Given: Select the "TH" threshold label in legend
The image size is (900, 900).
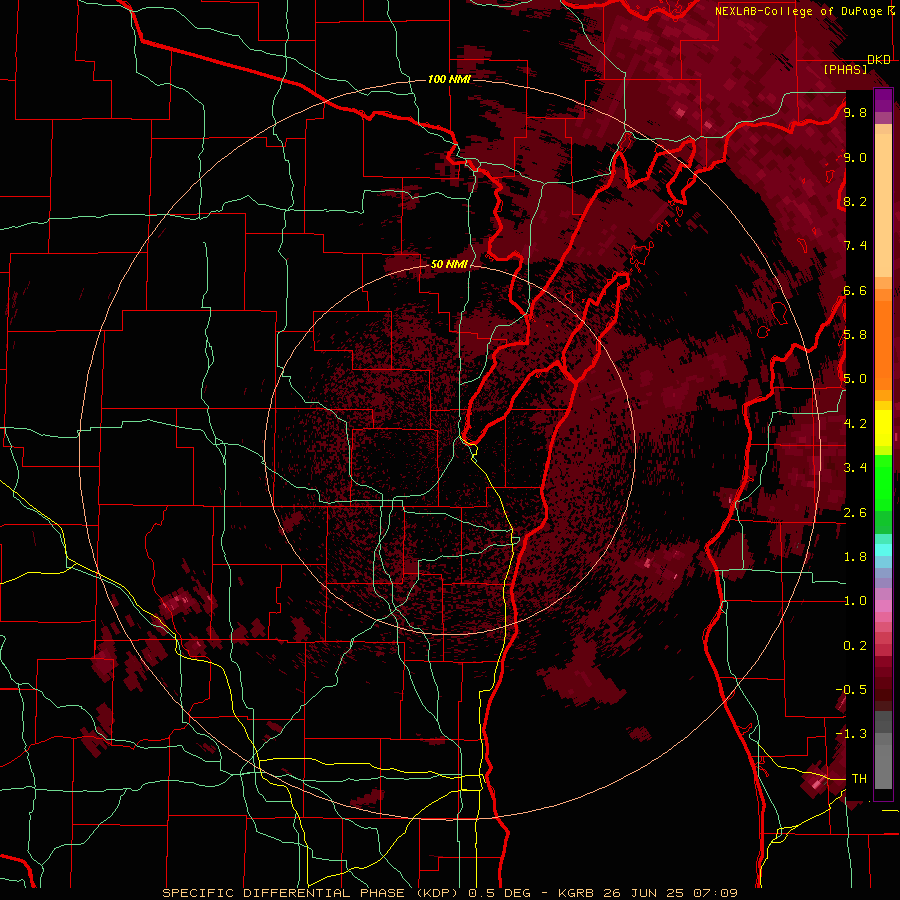Looking at the screenshot, I should [859, 779].
